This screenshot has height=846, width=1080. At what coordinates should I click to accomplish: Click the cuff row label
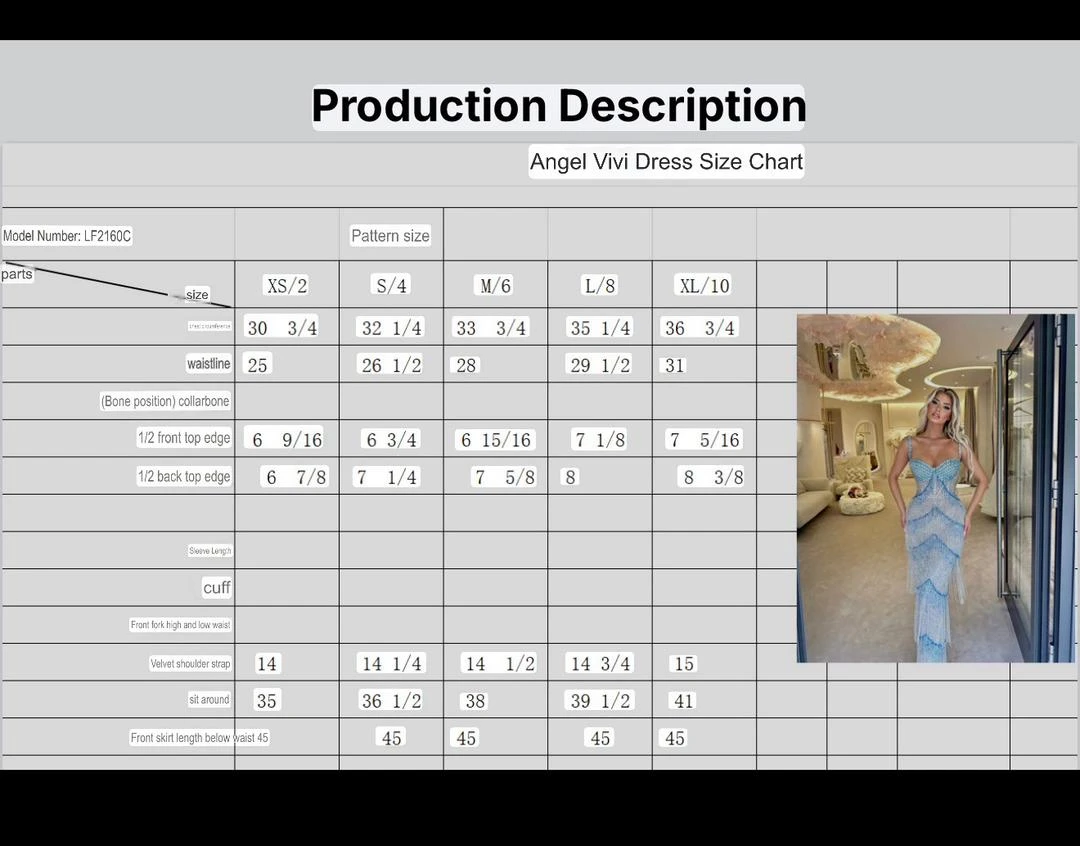click(x=216, y=588)
